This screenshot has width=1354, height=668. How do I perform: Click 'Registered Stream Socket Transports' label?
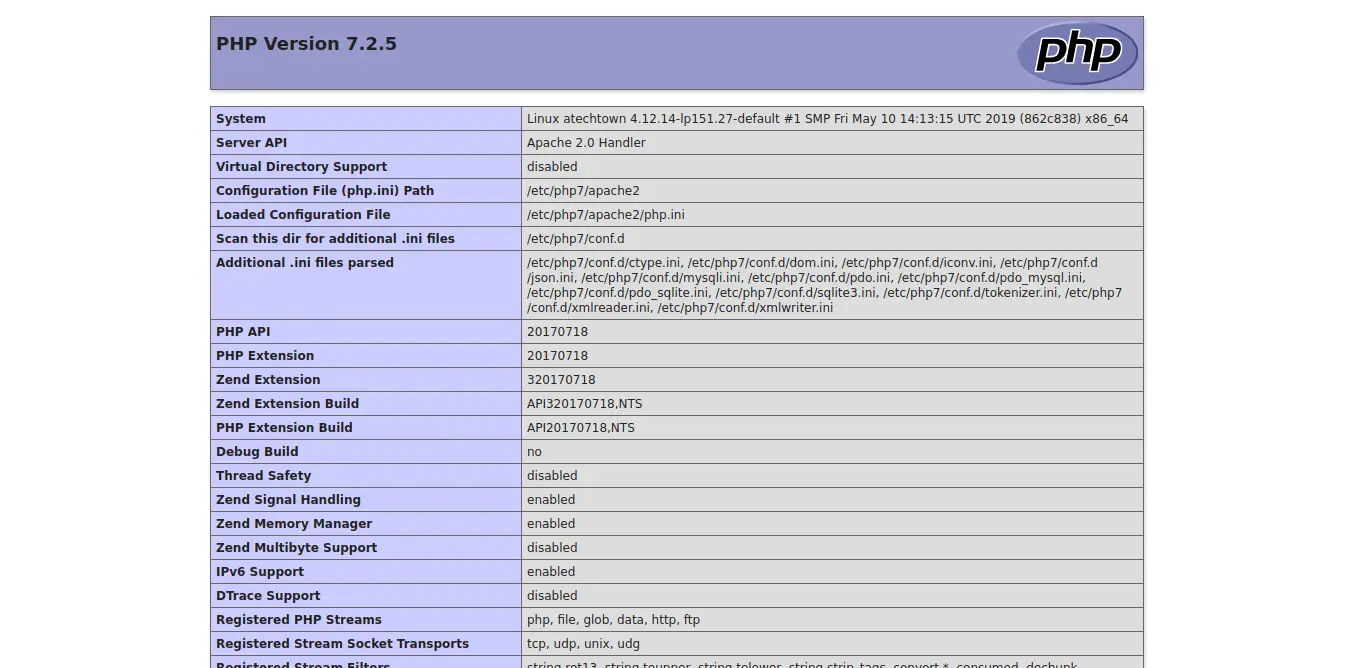tap(342, 644)
